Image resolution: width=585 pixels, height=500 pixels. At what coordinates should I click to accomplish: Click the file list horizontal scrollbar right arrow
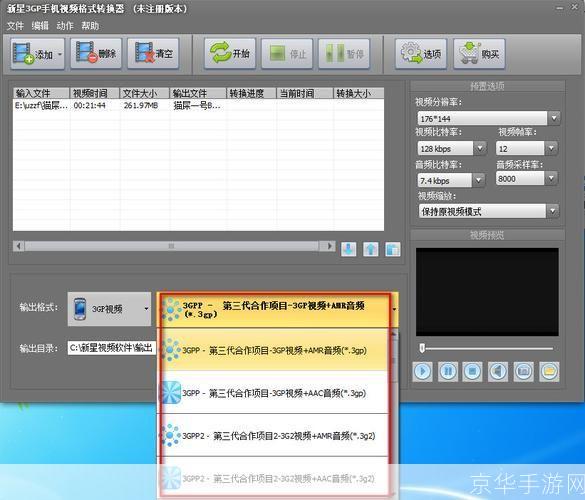tap(329, 246)
